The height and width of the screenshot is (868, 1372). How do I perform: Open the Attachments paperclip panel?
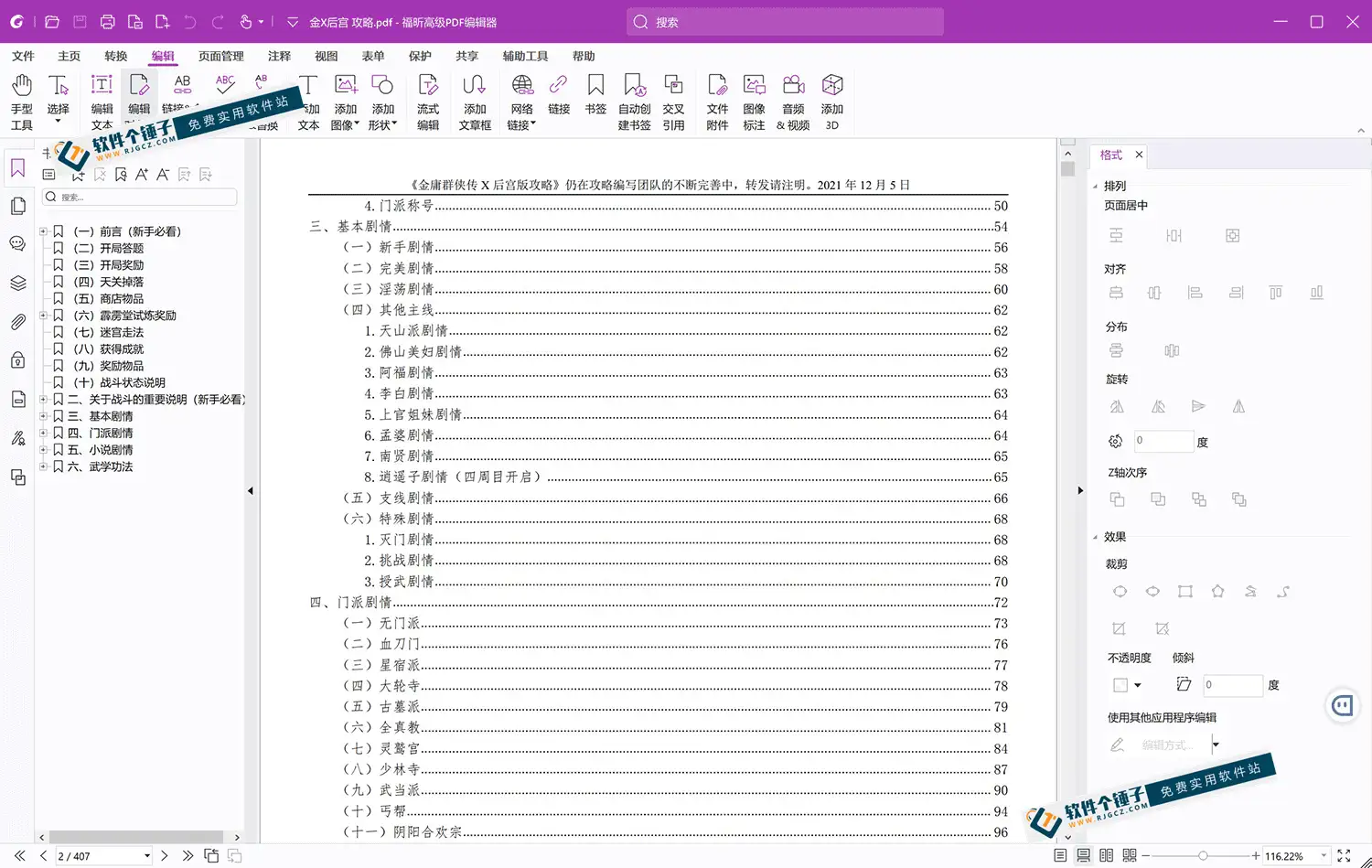tap(17, 322)
